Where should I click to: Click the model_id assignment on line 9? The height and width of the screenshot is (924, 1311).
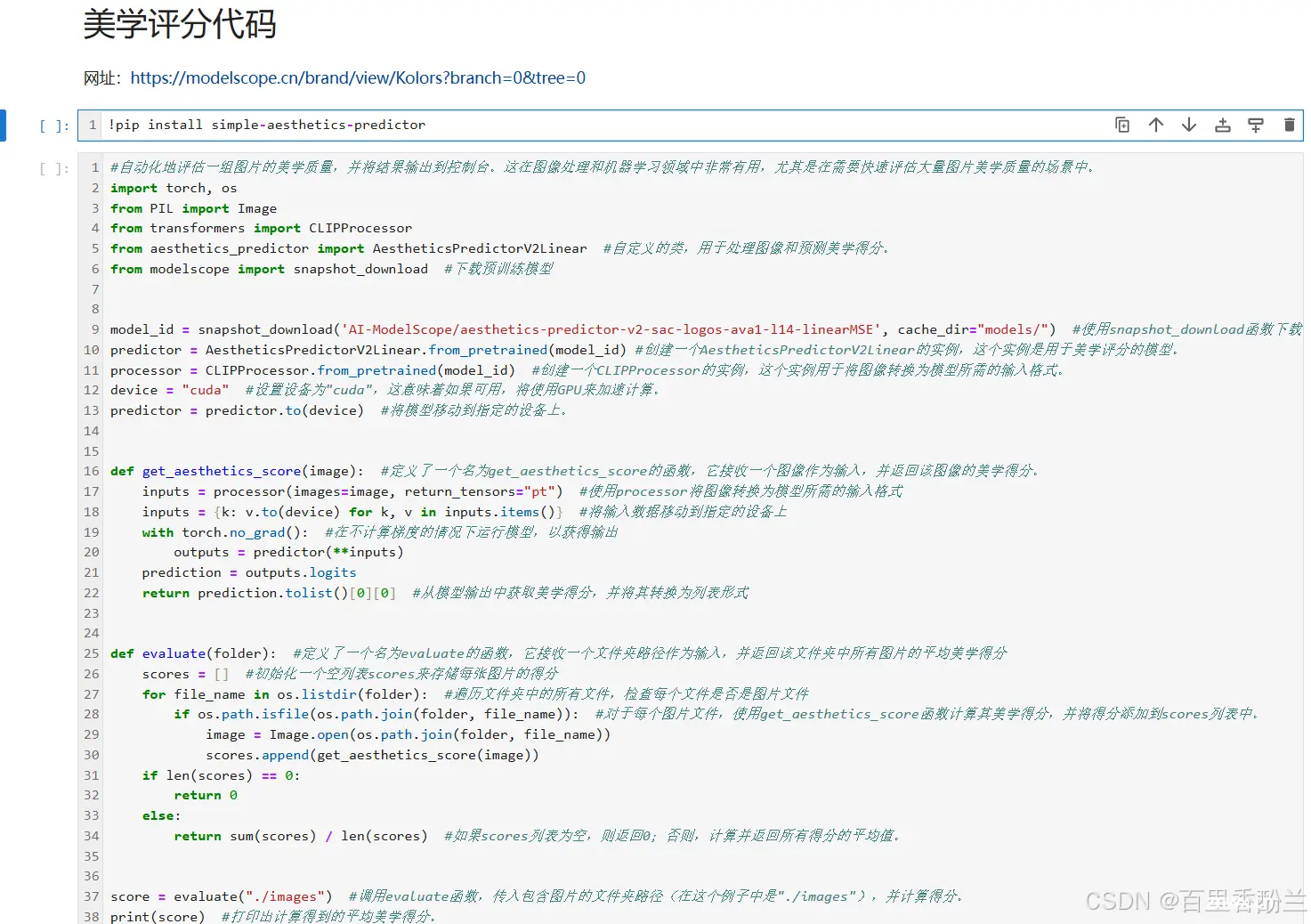click(x=583, y=329)
